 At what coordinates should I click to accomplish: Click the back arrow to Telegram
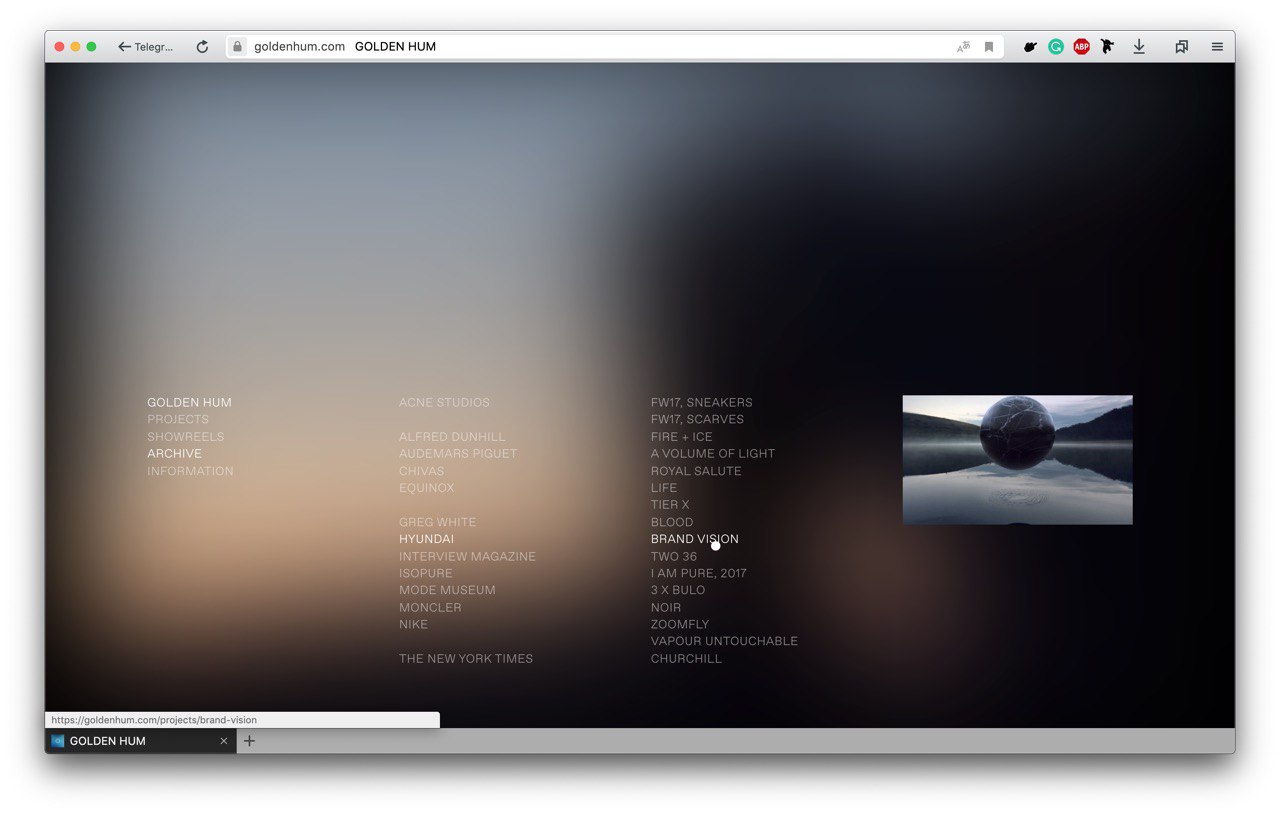[x=146, y=46]
